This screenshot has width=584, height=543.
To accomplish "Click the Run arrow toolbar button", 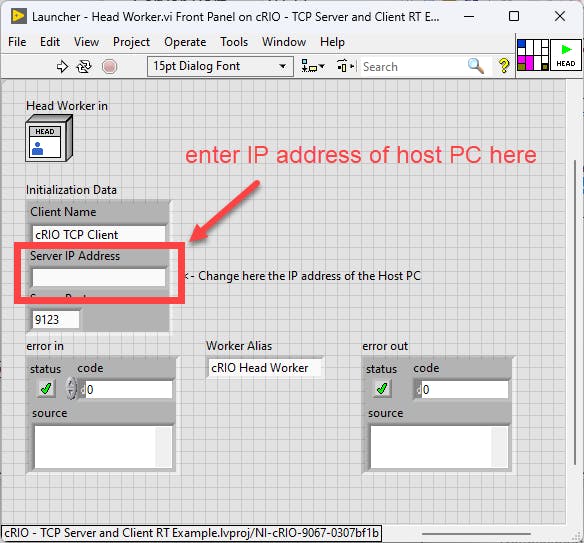I will (62, 67).
